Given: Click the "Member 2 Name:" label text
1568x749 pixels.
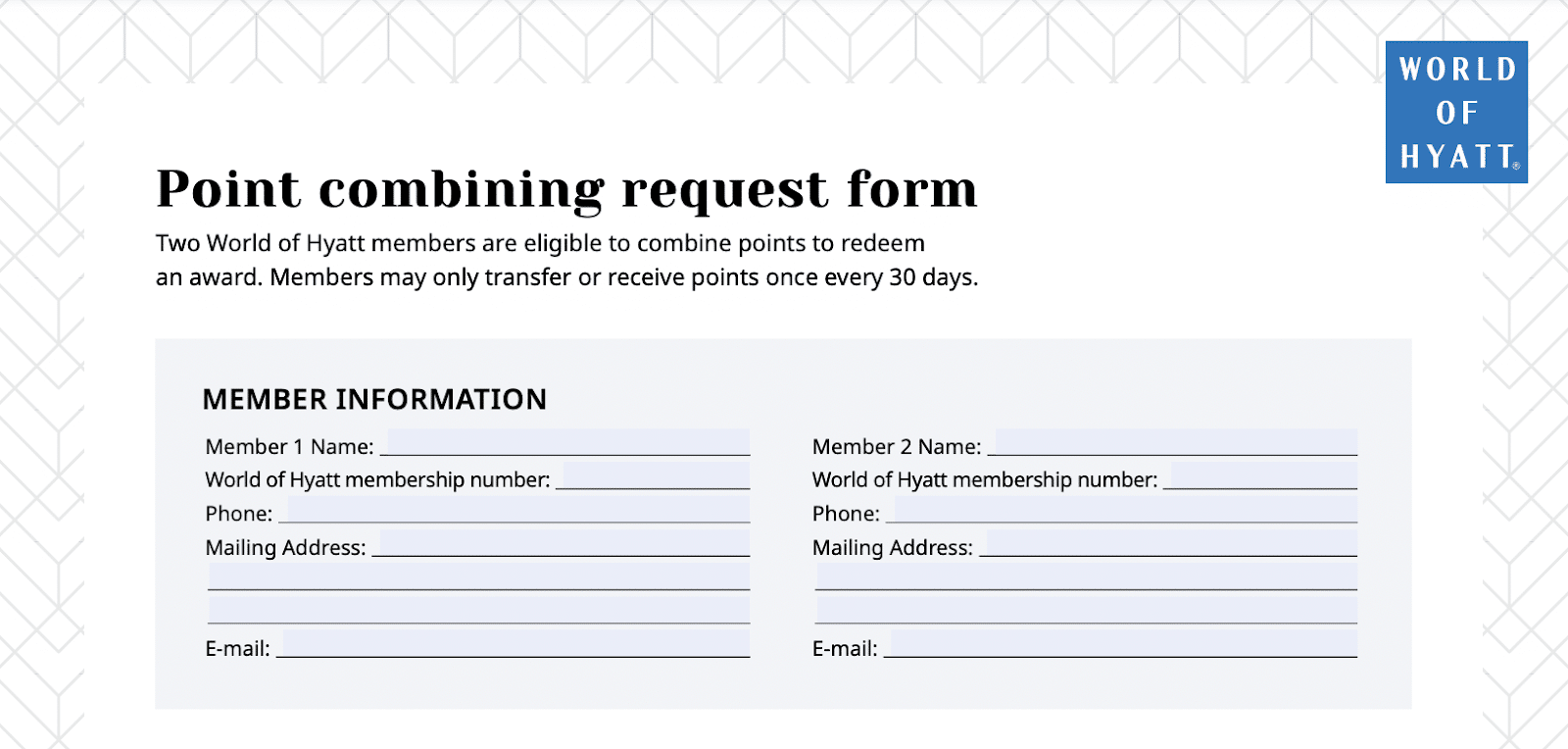Looking at the screenshot, I should 896,447.
